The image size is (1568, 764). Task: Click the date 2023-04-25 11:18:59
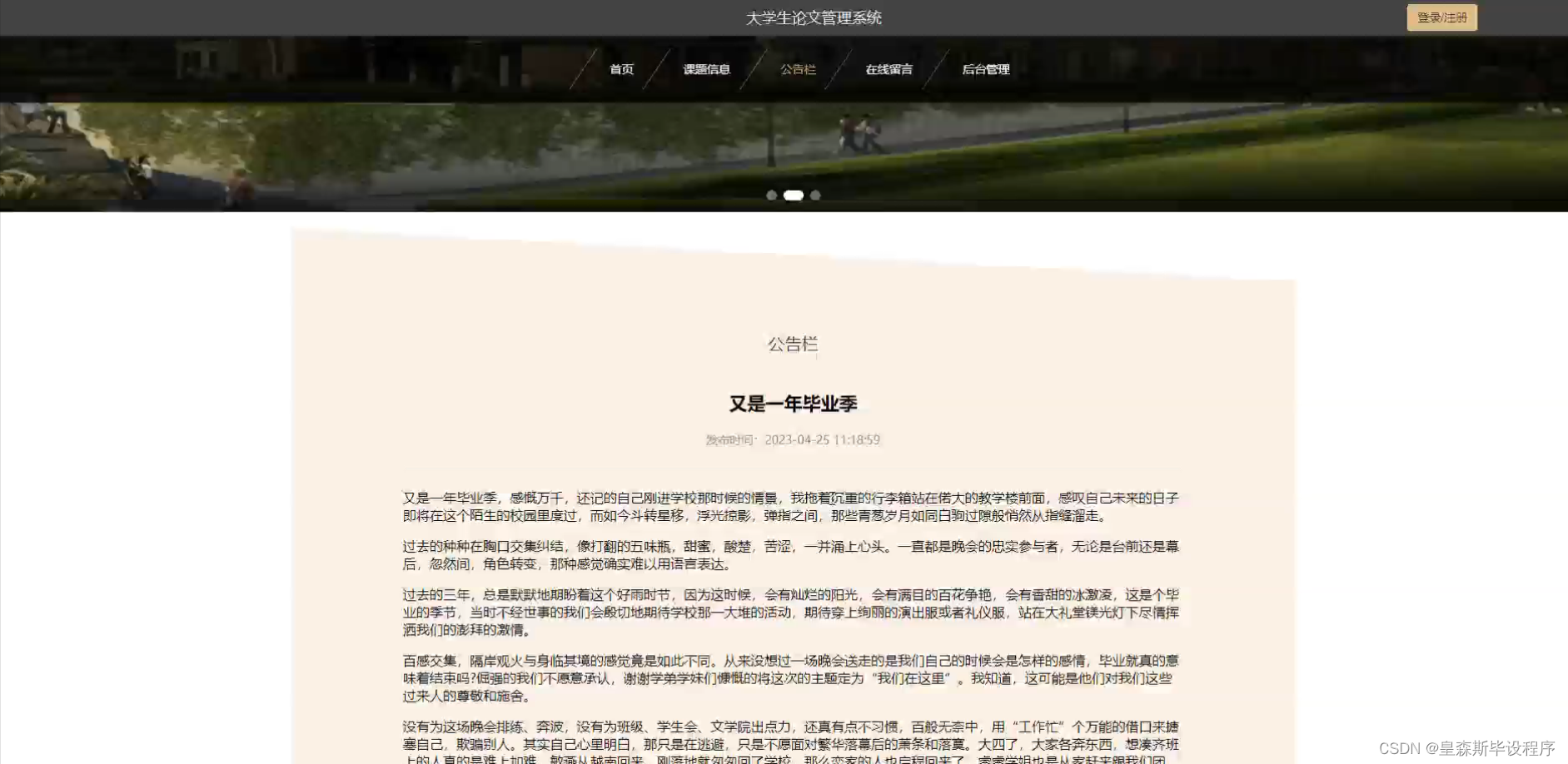click(823, 439)
